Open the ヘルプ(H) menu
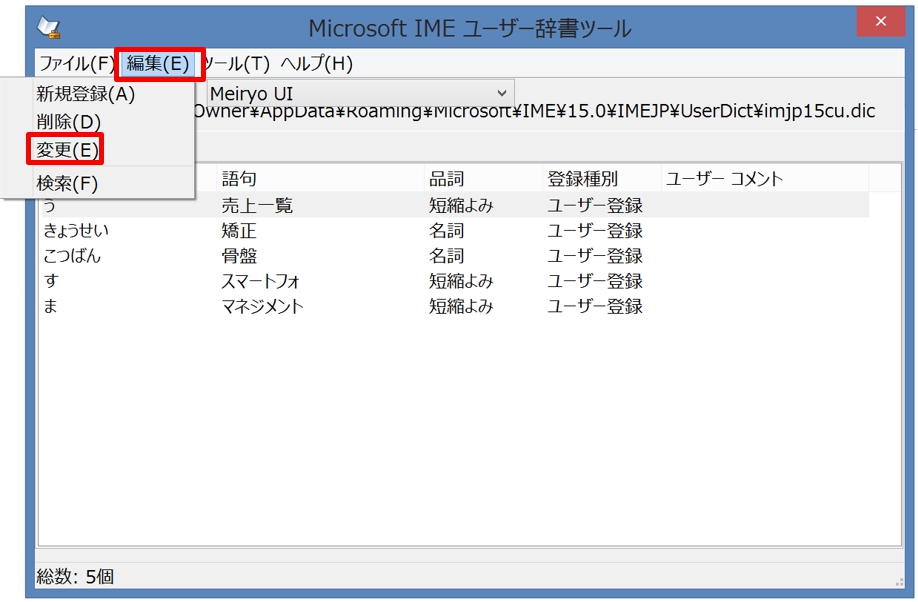Viewport: 918px width, 602px height. [x=316, y=63]
